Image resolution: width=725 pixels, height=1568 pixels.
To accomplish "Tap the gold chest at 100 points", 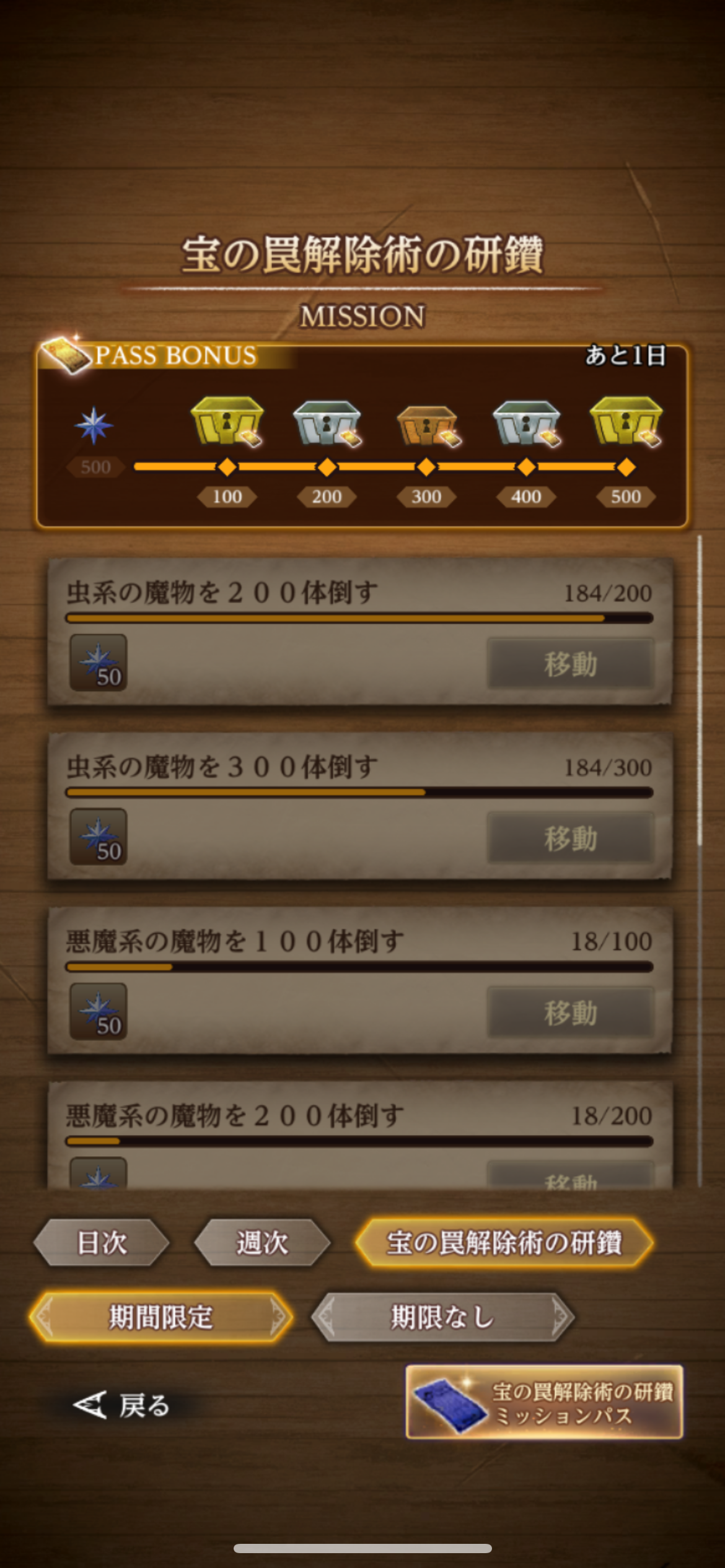I will [227, 422].
